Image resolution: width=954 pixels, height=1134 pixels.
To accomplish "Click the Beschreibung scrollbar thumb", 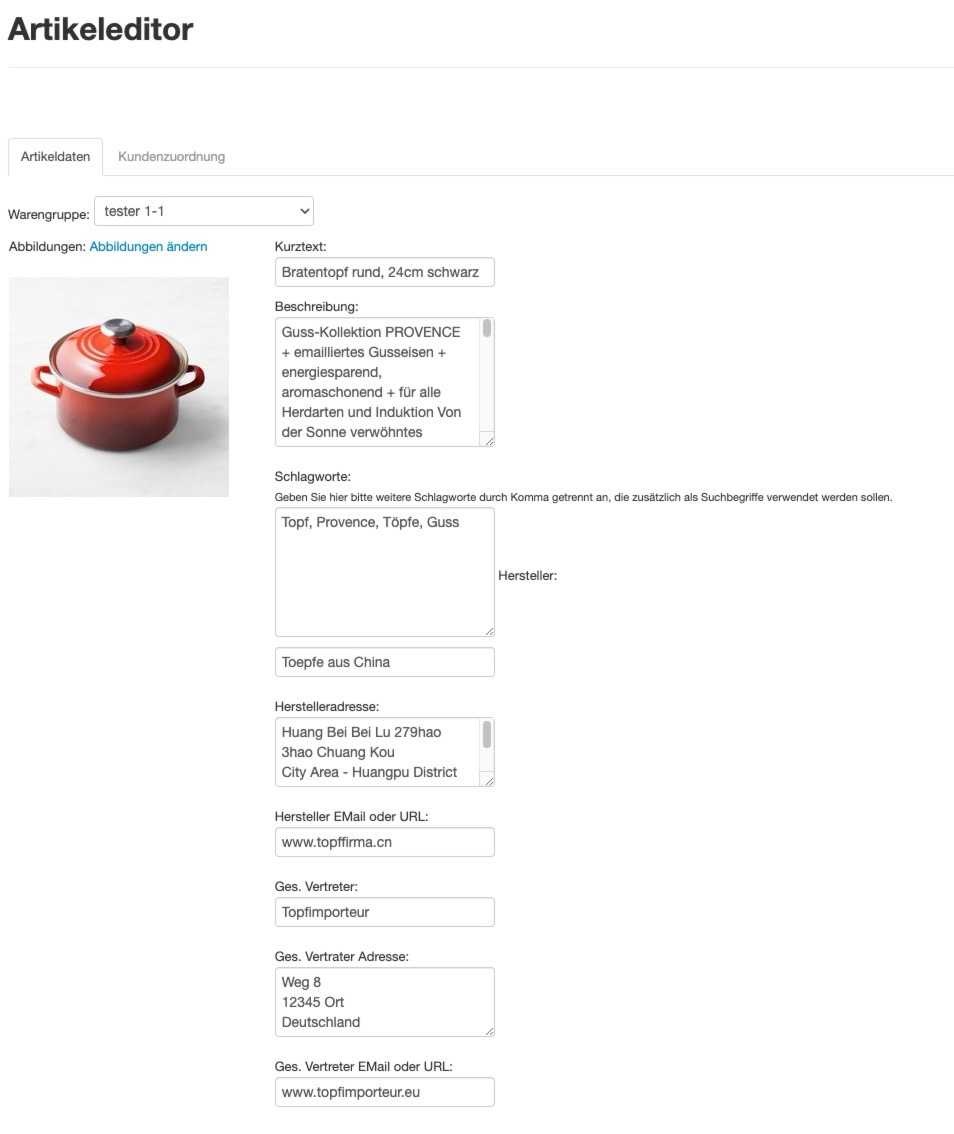I will [487, 328].
